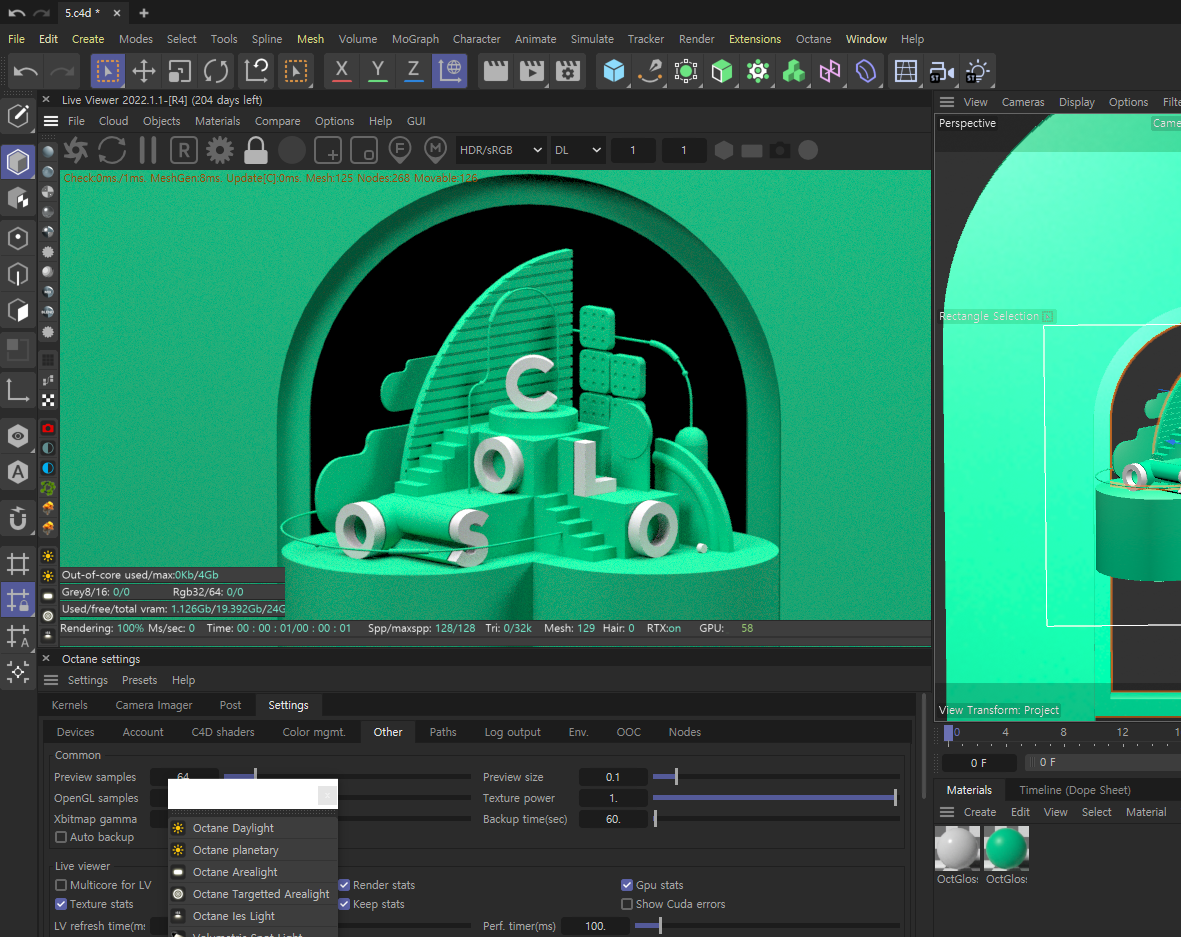The image size is (1181, 937).
Task: Open the Objects menu in Live Viewer
Action: [161, 121]
